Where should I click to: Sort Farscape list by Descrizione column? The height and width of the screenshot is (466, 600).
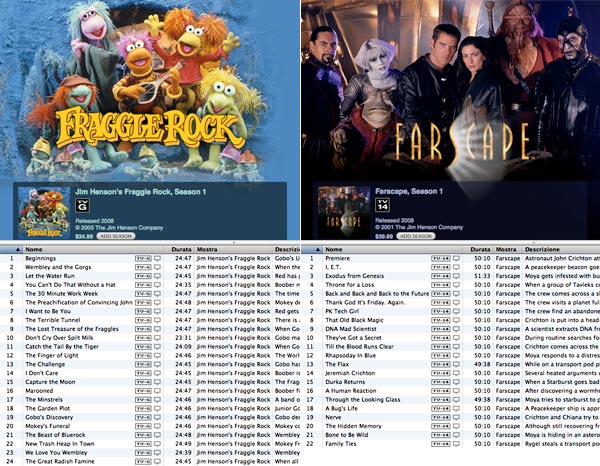point(560,248)
